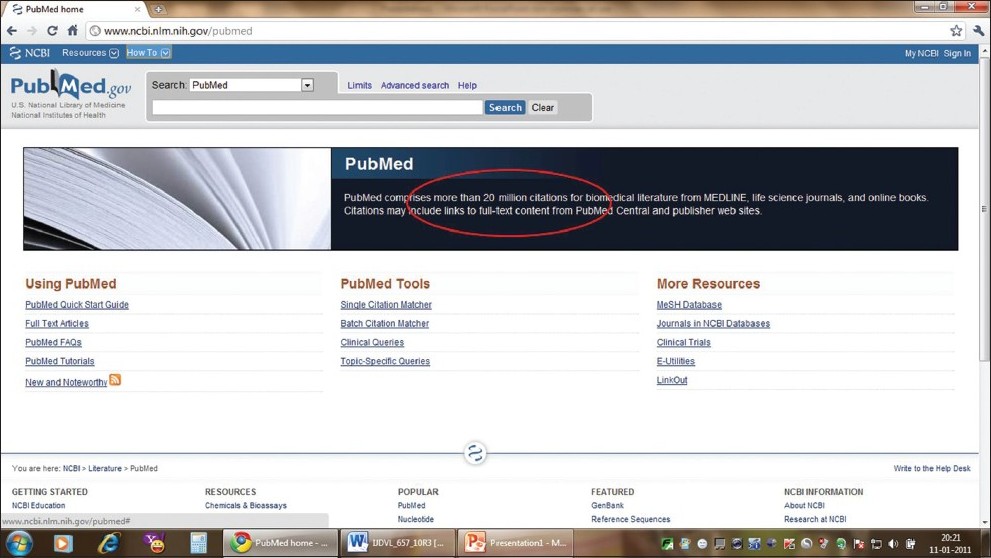Switch to the Word document taskbar button
This screenshot has height=558, width=991.
(398, 543)
